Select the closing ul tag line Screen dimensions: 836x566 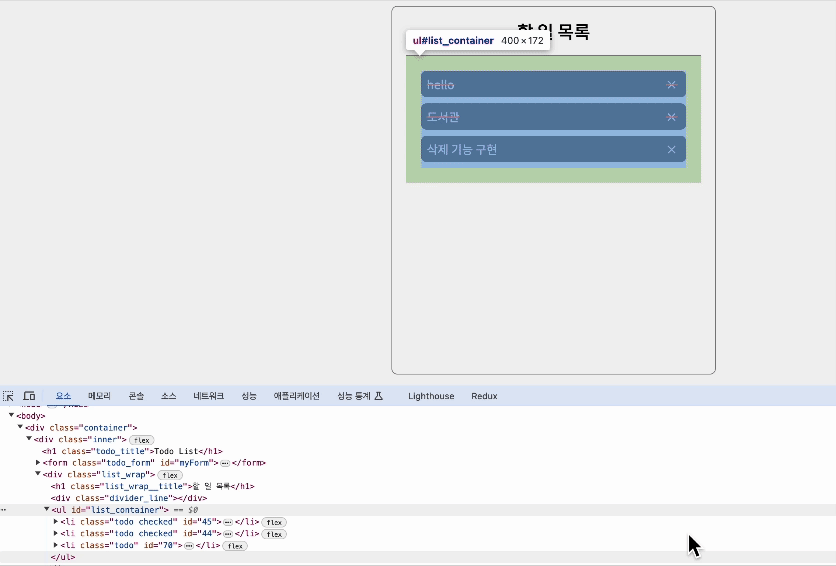(x=63, y=557)
